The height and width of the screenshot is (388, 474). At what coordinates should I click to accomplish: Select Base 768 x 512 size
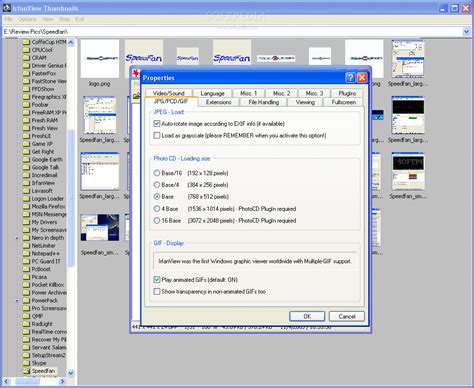(x=157, y=197)
